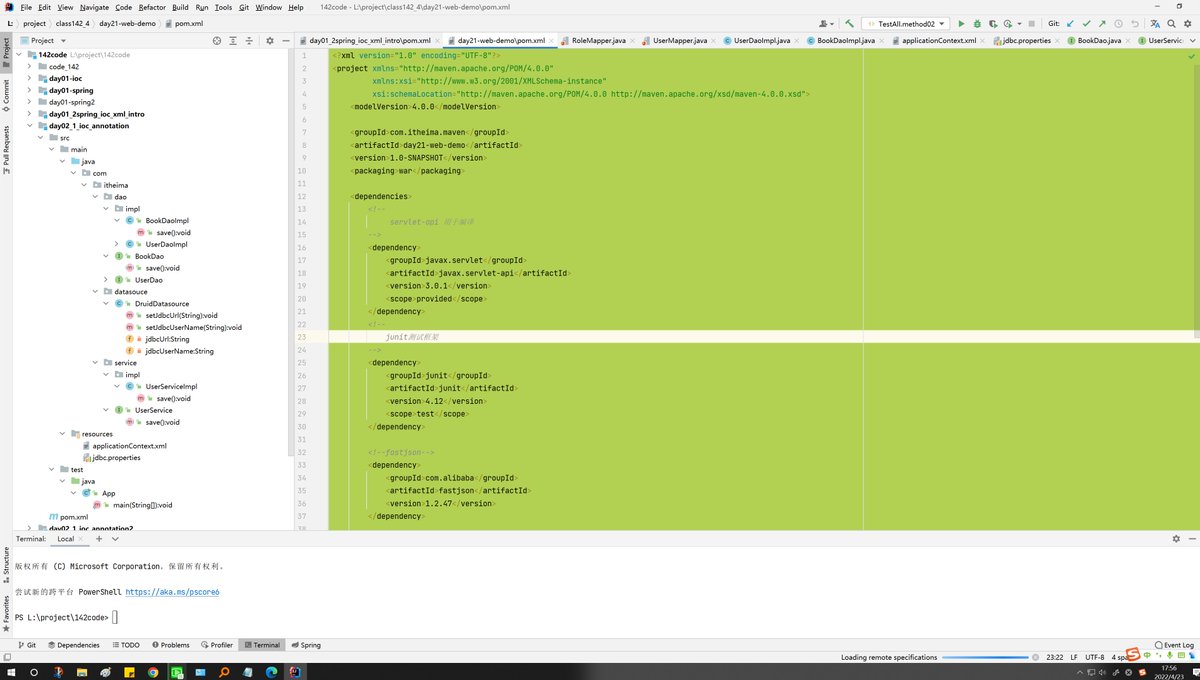Start debugging with the Debug icon
Viewport: 1200px width, 680px height.
[x=977, y=23]
